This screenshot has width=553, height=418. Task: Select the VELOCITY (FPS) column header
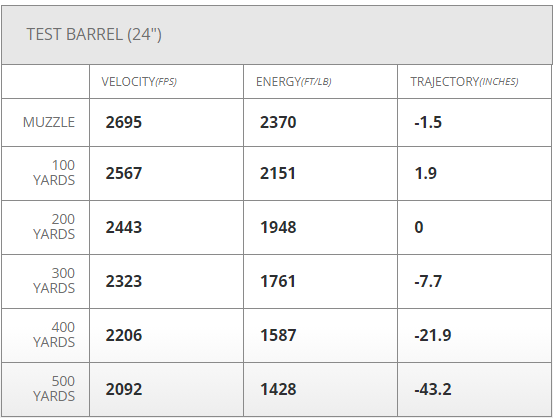point(139,82)
